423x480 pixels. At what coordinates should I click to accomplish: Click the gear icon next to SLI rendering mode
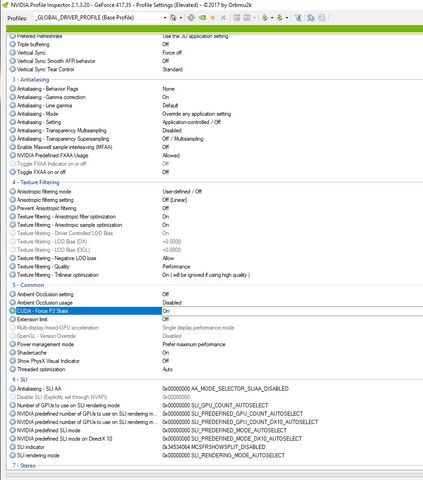(x=13, y=455)
